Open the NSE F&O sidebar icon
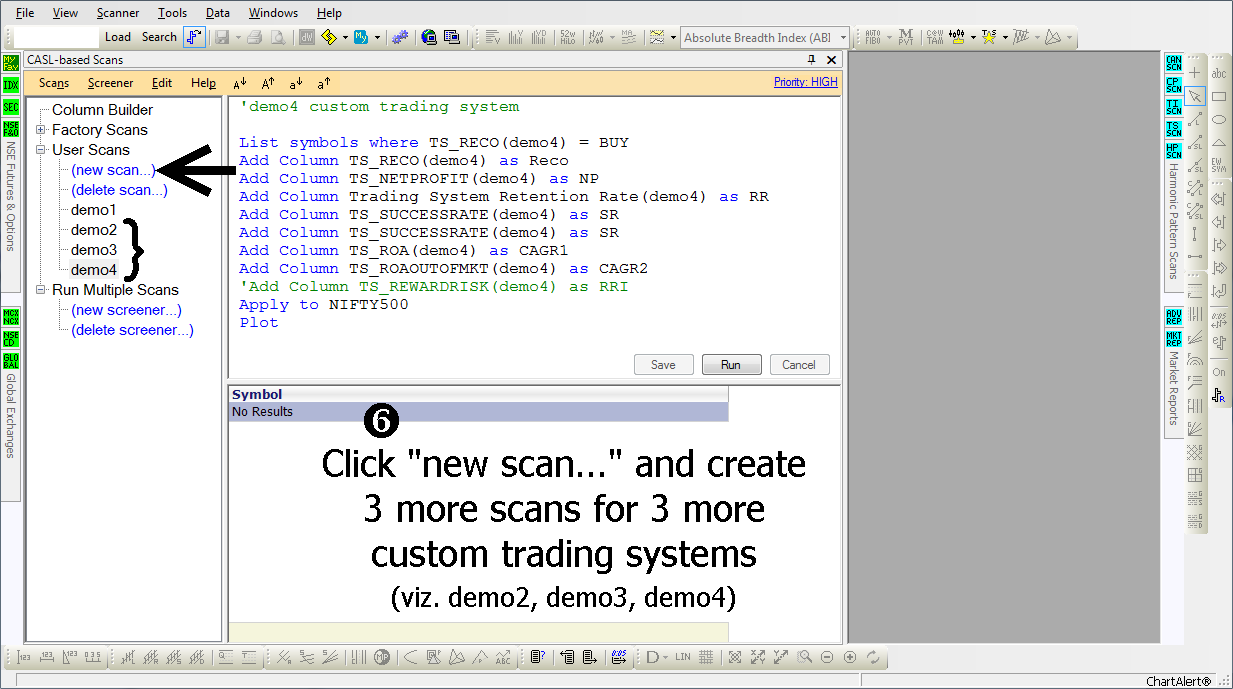Viewport: 1233px width, 689px height. tap(11, 129)
